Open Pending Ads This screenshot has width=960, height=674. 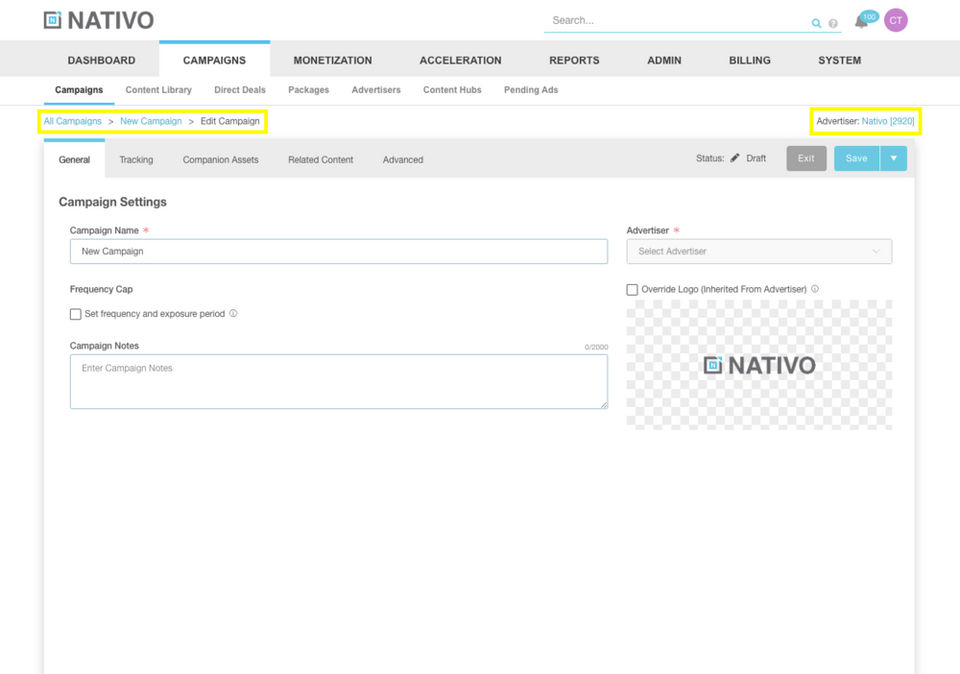point(531,90)
